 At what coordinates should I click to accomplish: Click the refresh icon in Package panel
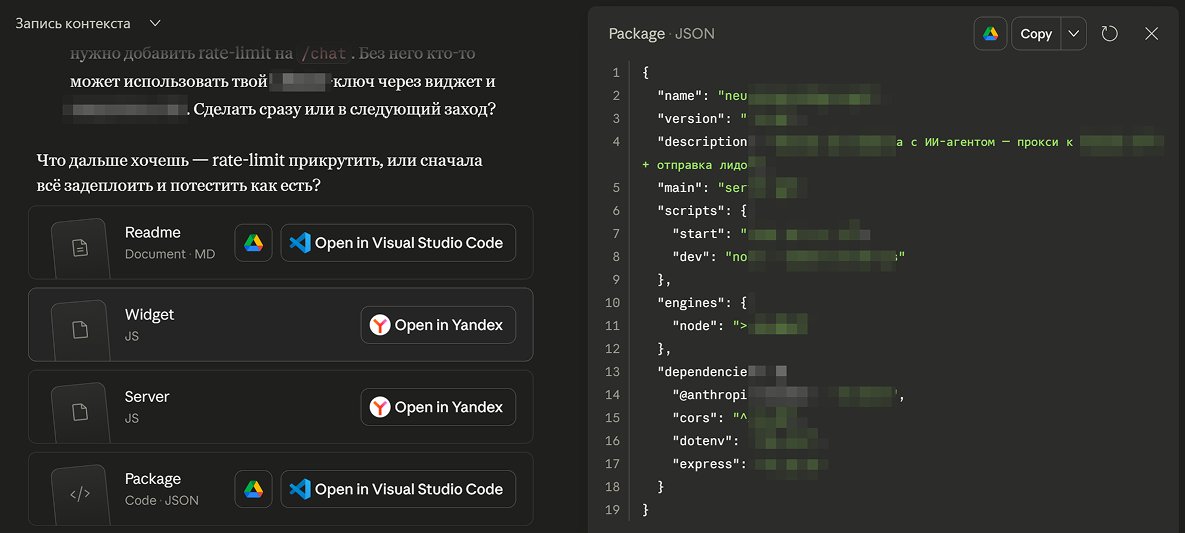click(x=1109, y=34)
